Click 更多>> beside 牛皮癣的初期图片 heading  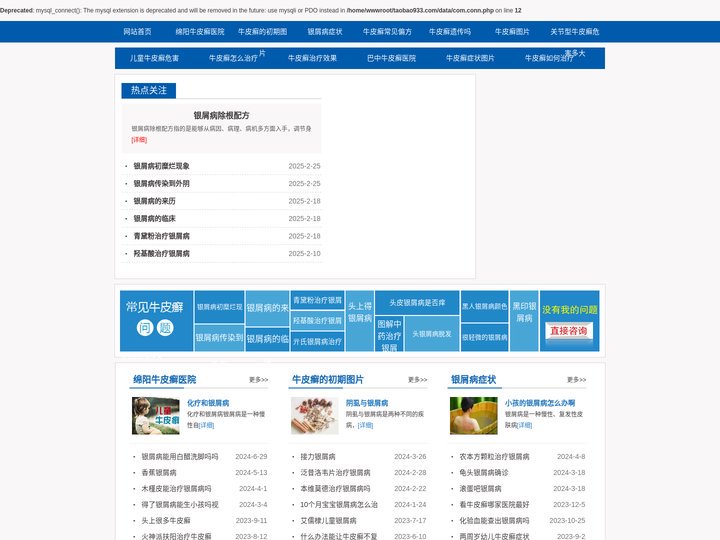(417, 380)
